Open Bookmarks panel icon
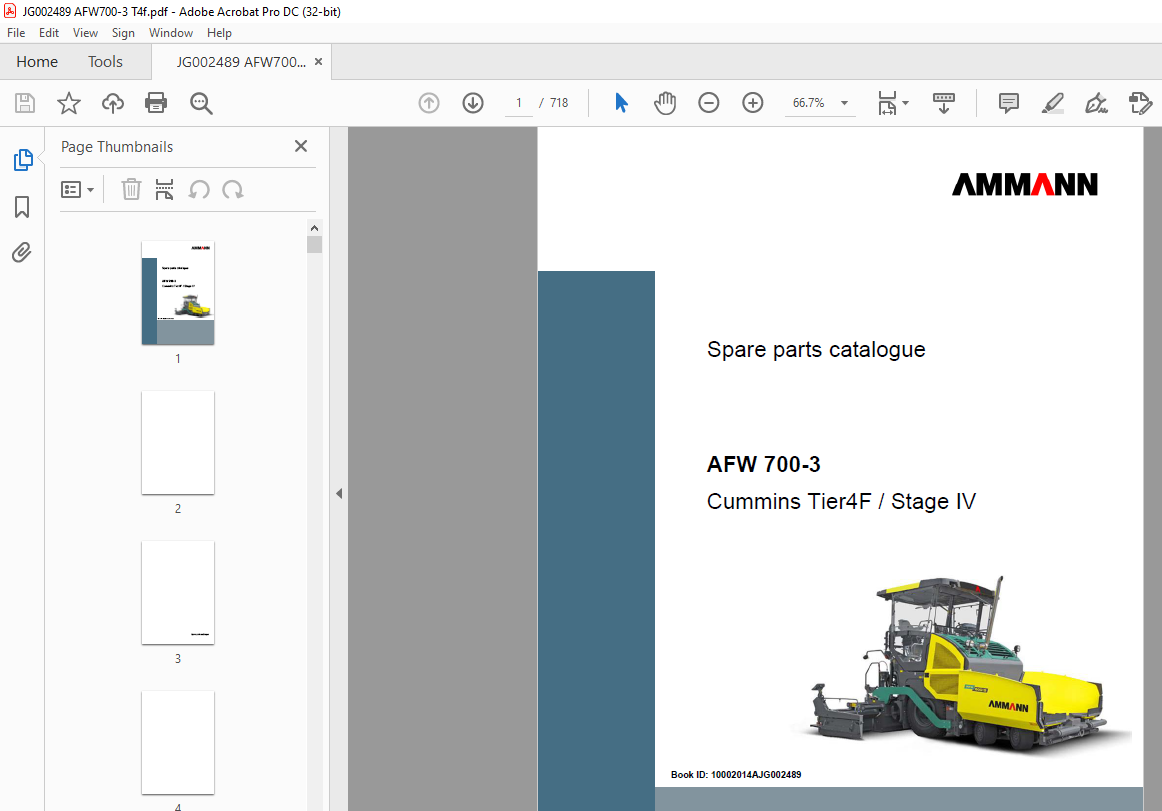The height and width of the screenshot is (811, 1162). pyautogui.click(x=22, y=207)
